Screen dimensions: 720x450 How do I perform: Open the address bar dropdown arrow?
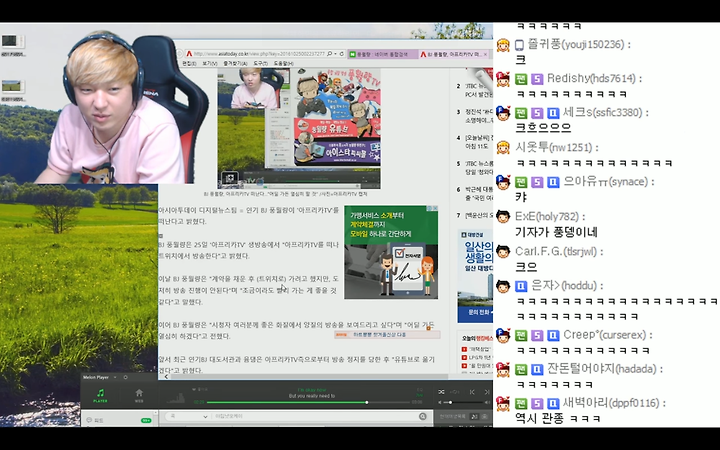coord(335,54)
